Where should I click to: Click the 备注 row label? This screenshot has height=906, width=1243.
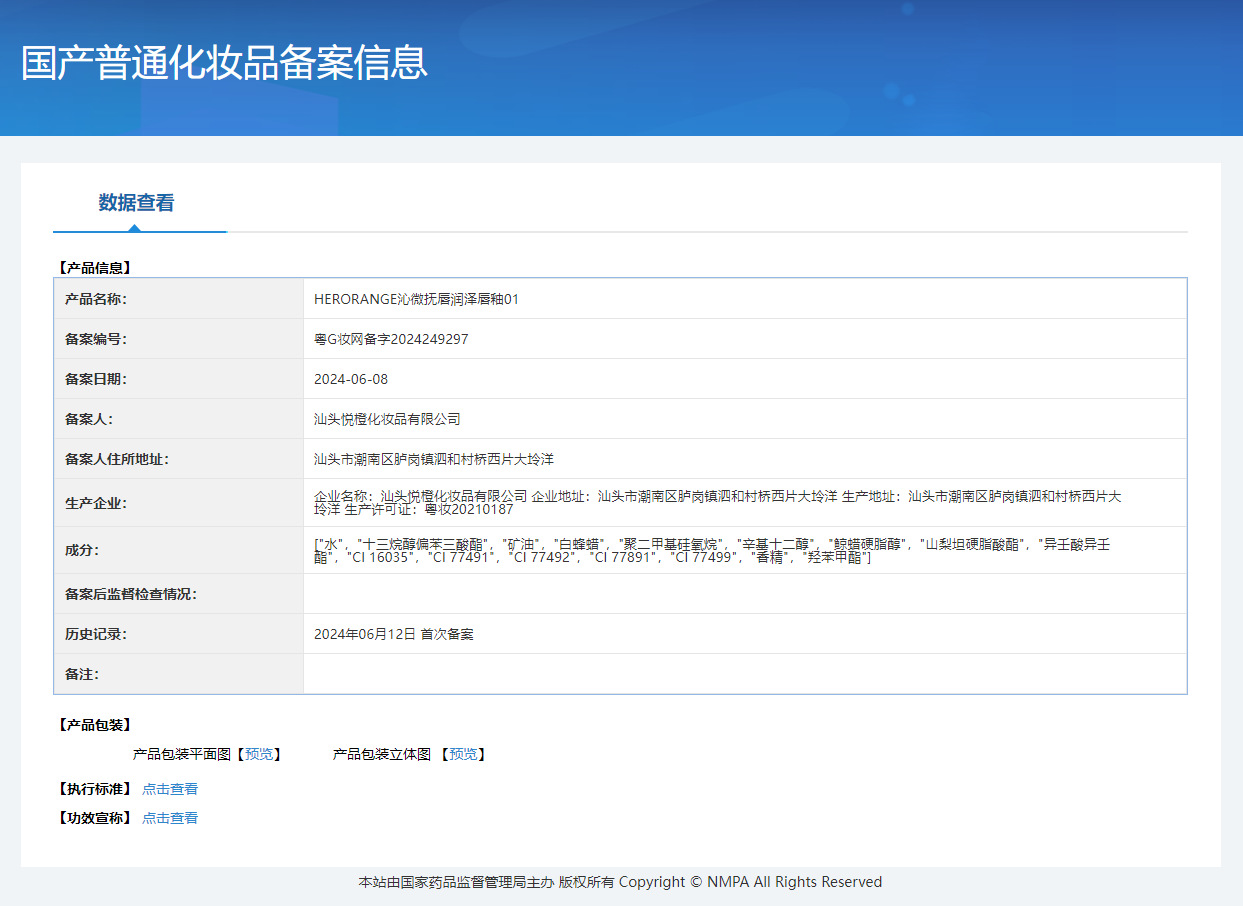click(x=82, y=674)
